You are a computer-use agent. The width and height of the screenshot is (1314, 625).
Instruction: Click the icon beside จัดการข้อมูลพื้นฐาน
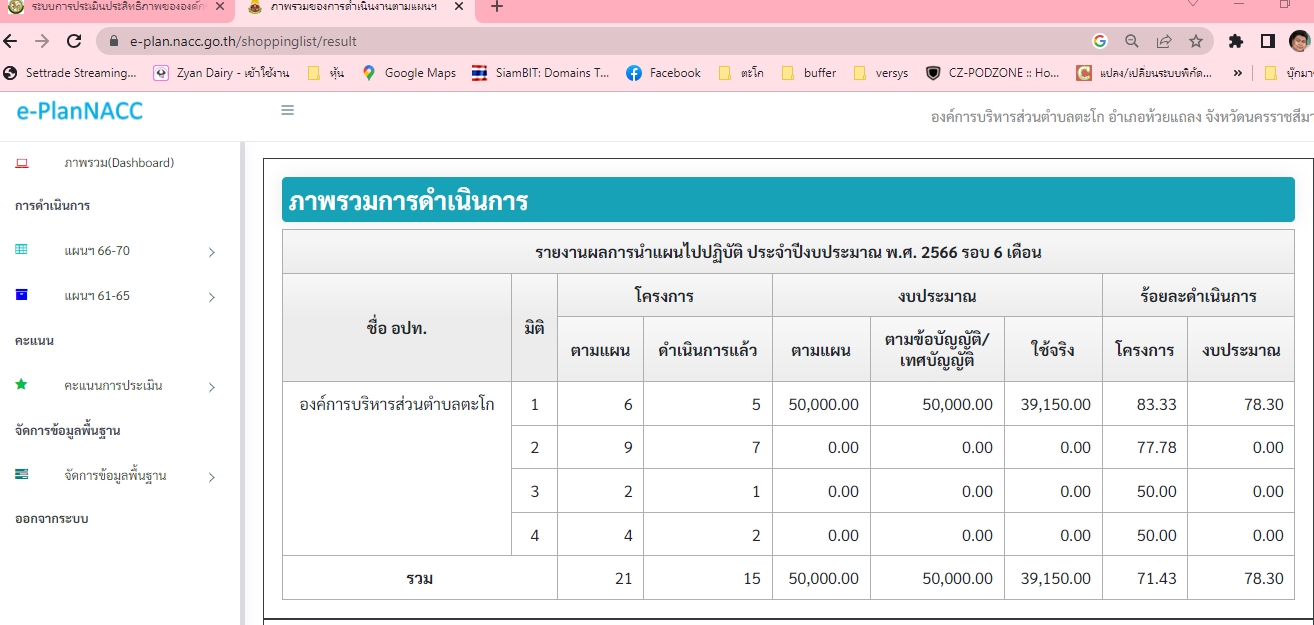(x=22, y=475)
